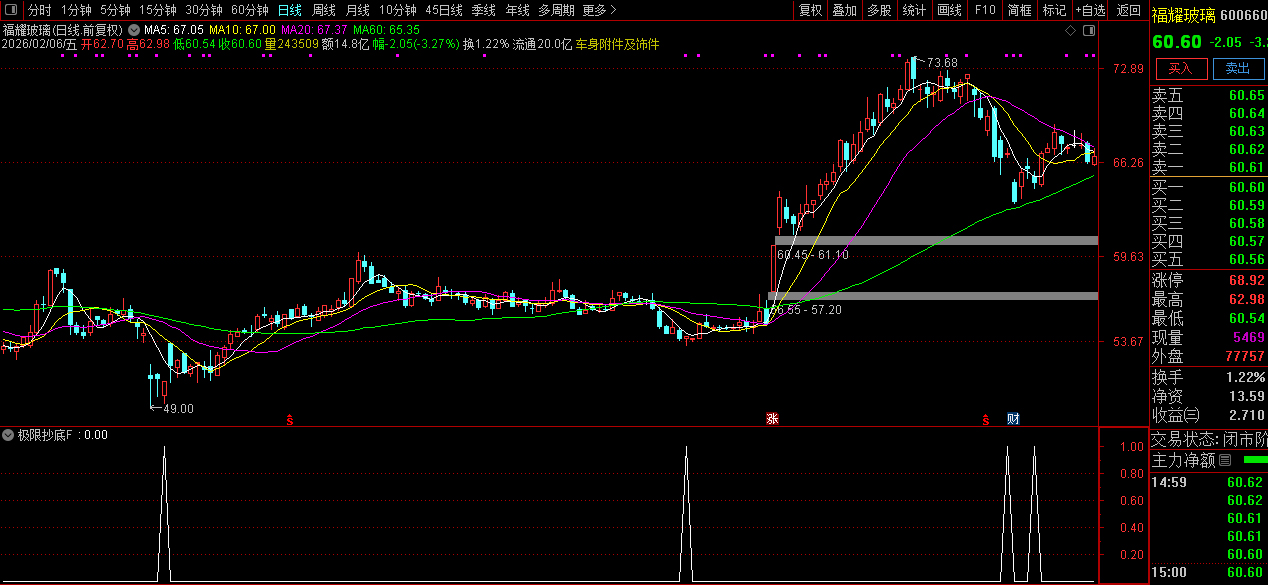The height and width of the screenshot is (585, 1268).
Task: Click the 49.00 low price label
Action: 179,408
